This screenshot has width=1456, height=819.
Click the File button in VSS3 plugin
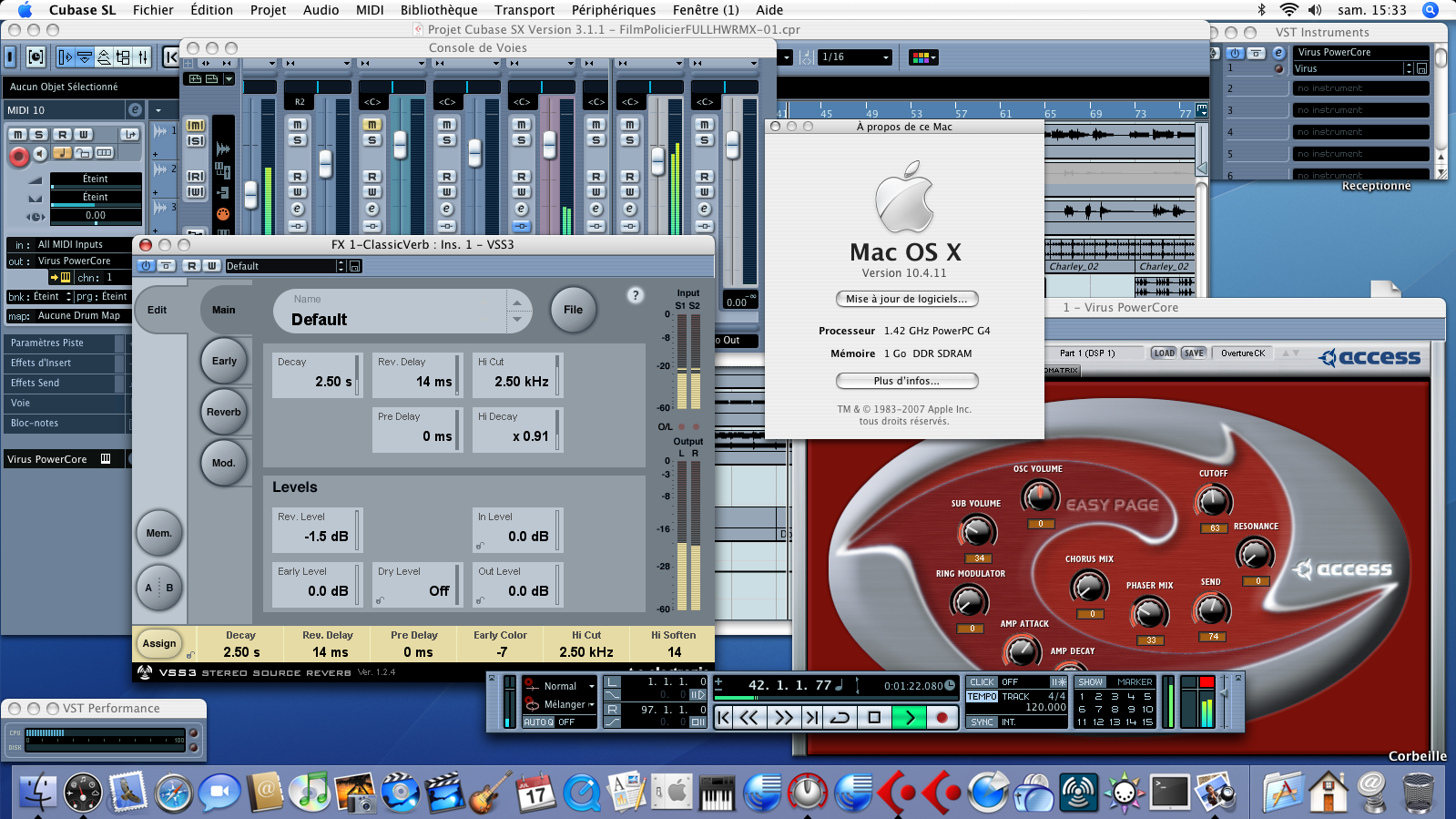pos(573,310)
